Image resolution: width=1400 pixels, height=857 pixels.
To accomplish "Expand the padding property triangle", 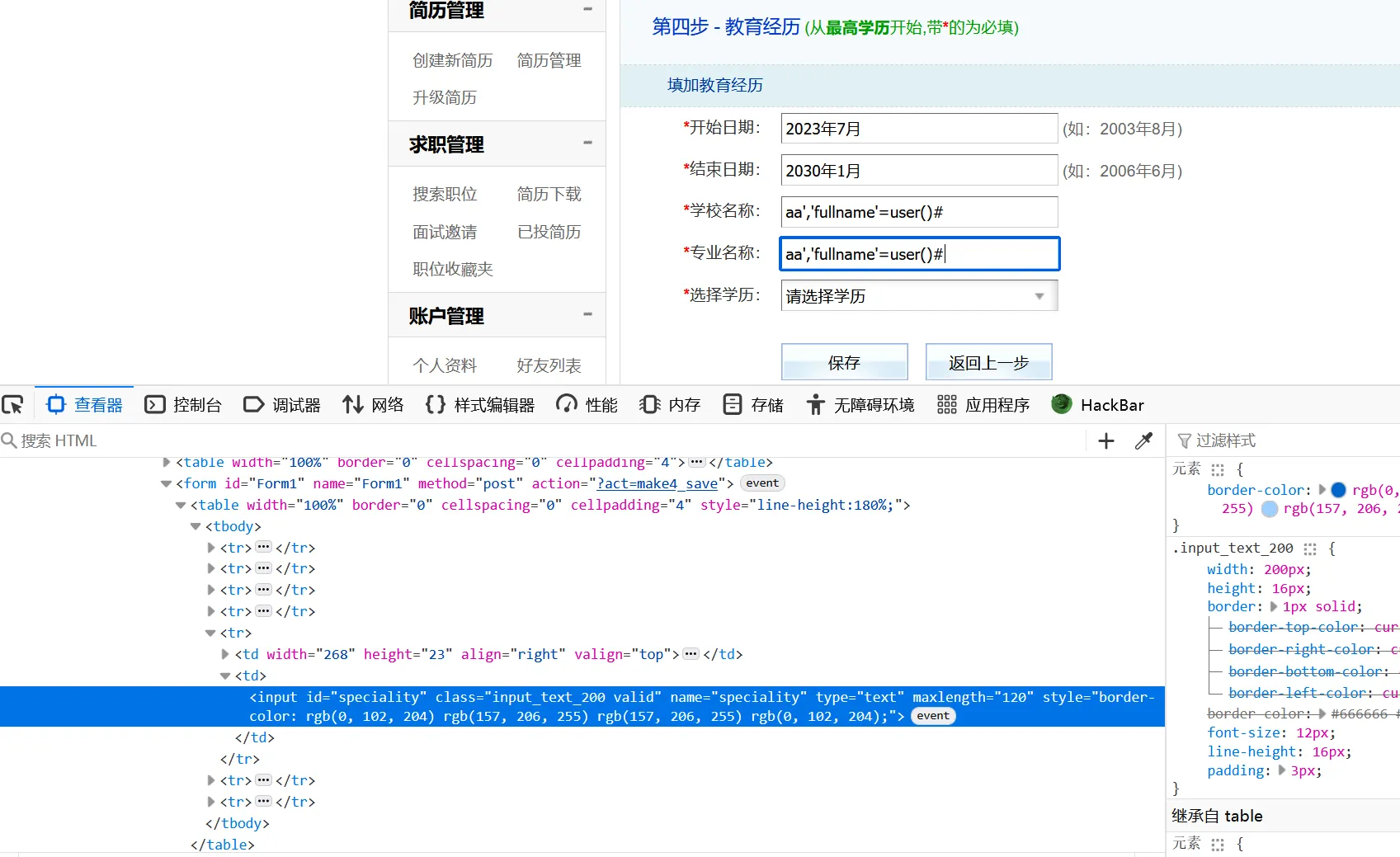I will (1282, 770).
